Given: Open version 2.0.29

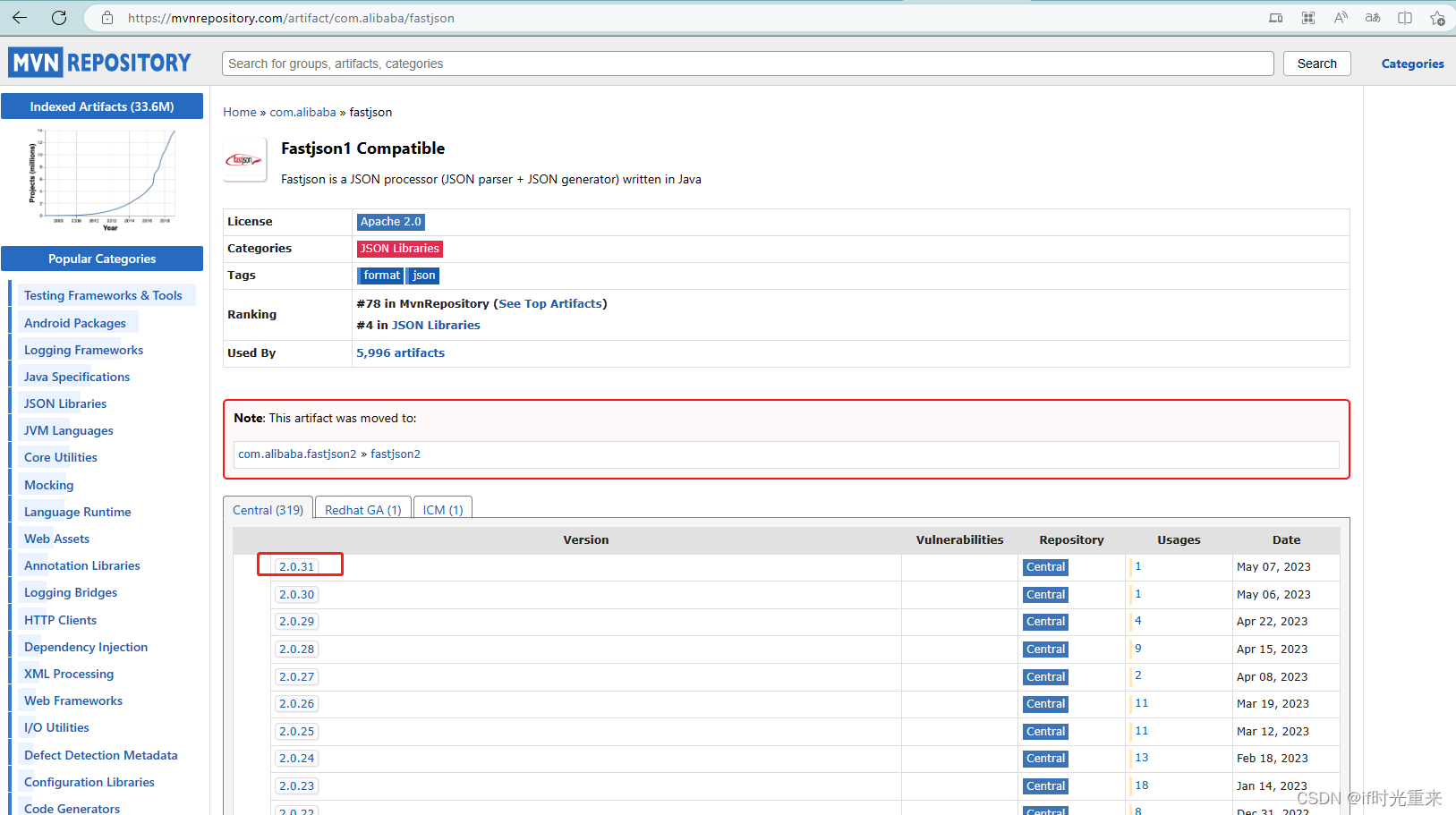Looking at the screenshot, I should (296, 622).
